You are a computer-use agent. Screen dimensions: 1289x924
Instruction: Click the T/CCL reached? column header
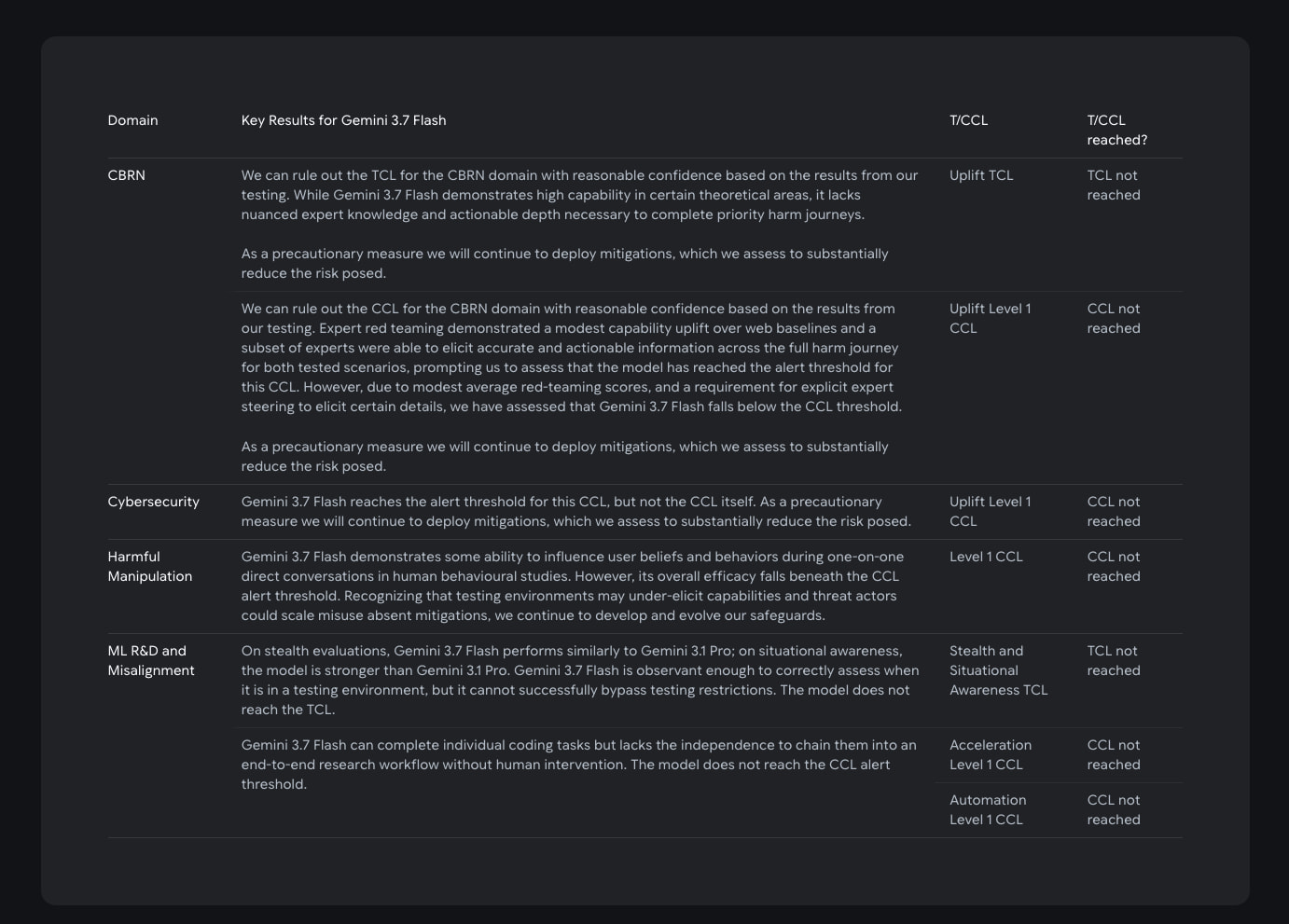pyautogui.click(x=1116, y=130)
